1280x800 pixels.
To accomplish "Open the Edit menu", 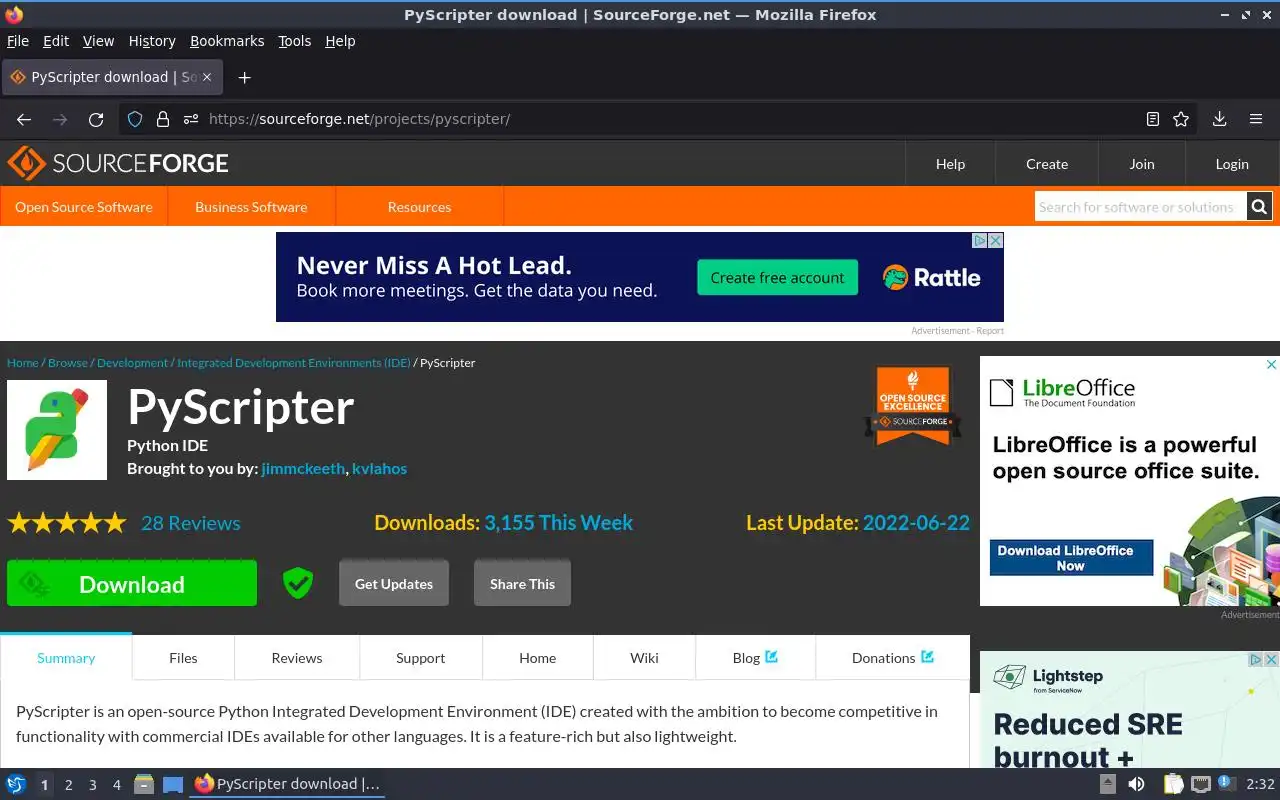I will [56, 41].
